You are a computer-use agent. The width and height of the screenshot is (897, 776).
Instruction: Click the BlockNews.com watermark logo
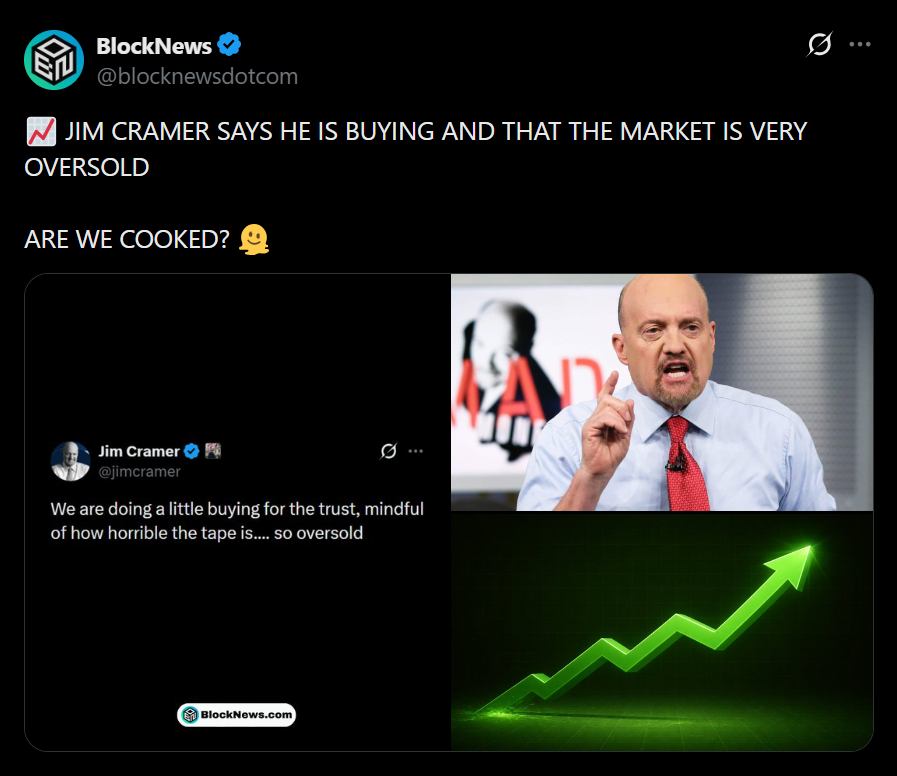[x=237, y=714]
